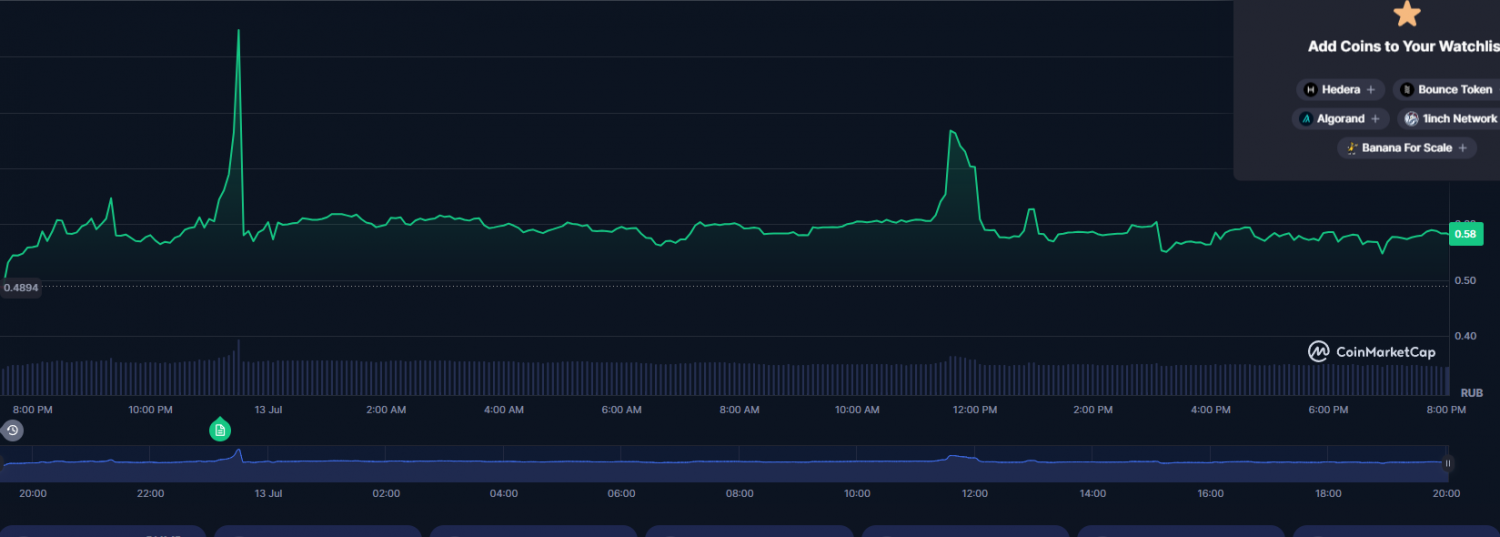Click the left edge handle of range navigator
Screen dimensions: 1500x537
pos(3,463)
